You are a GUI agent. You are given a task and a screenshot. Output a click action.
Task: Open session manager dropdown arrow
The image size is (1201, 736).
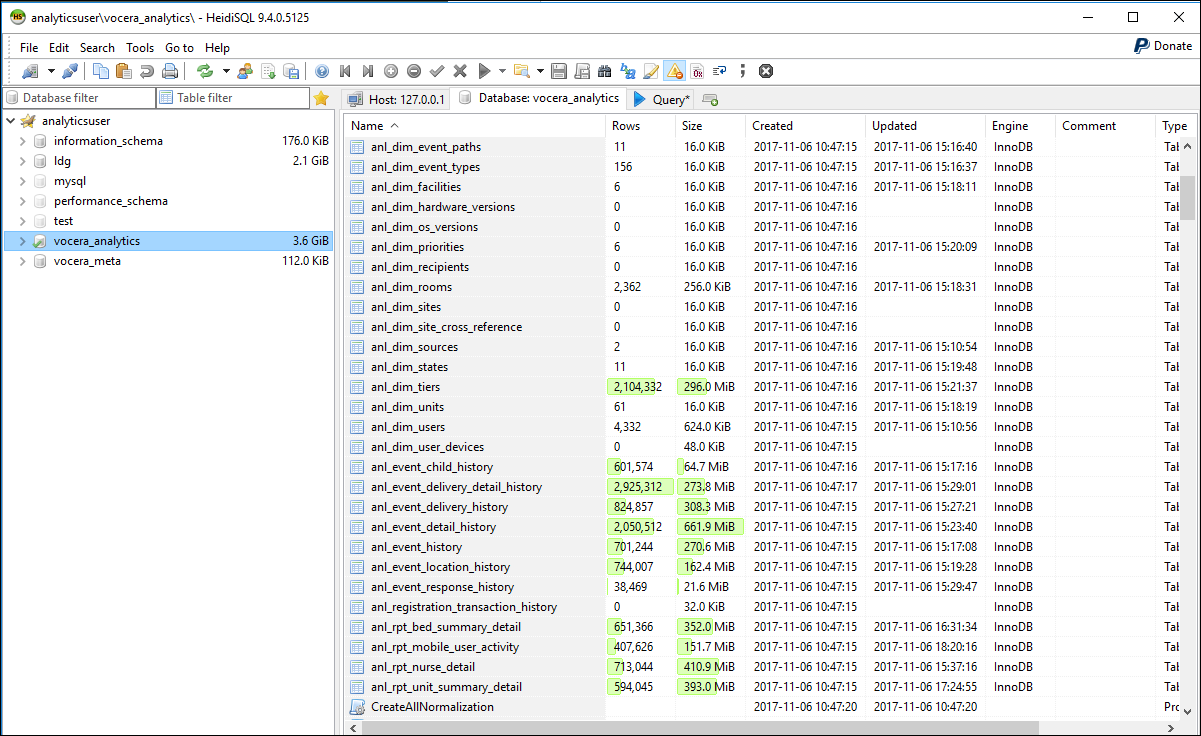[51, 71]
